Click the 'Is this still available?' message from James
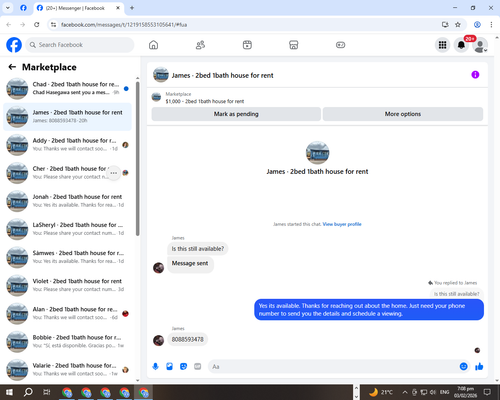Viewport: 500px width, 400px height. (198, 249)
